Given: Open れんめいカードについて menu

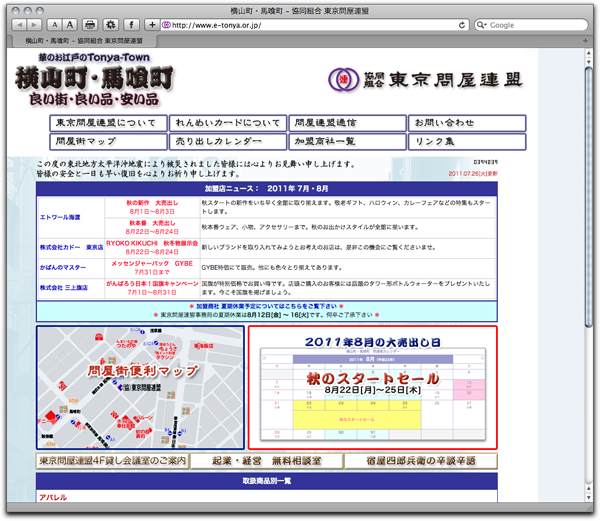Looking at the screenshot, I should point(228,123).
